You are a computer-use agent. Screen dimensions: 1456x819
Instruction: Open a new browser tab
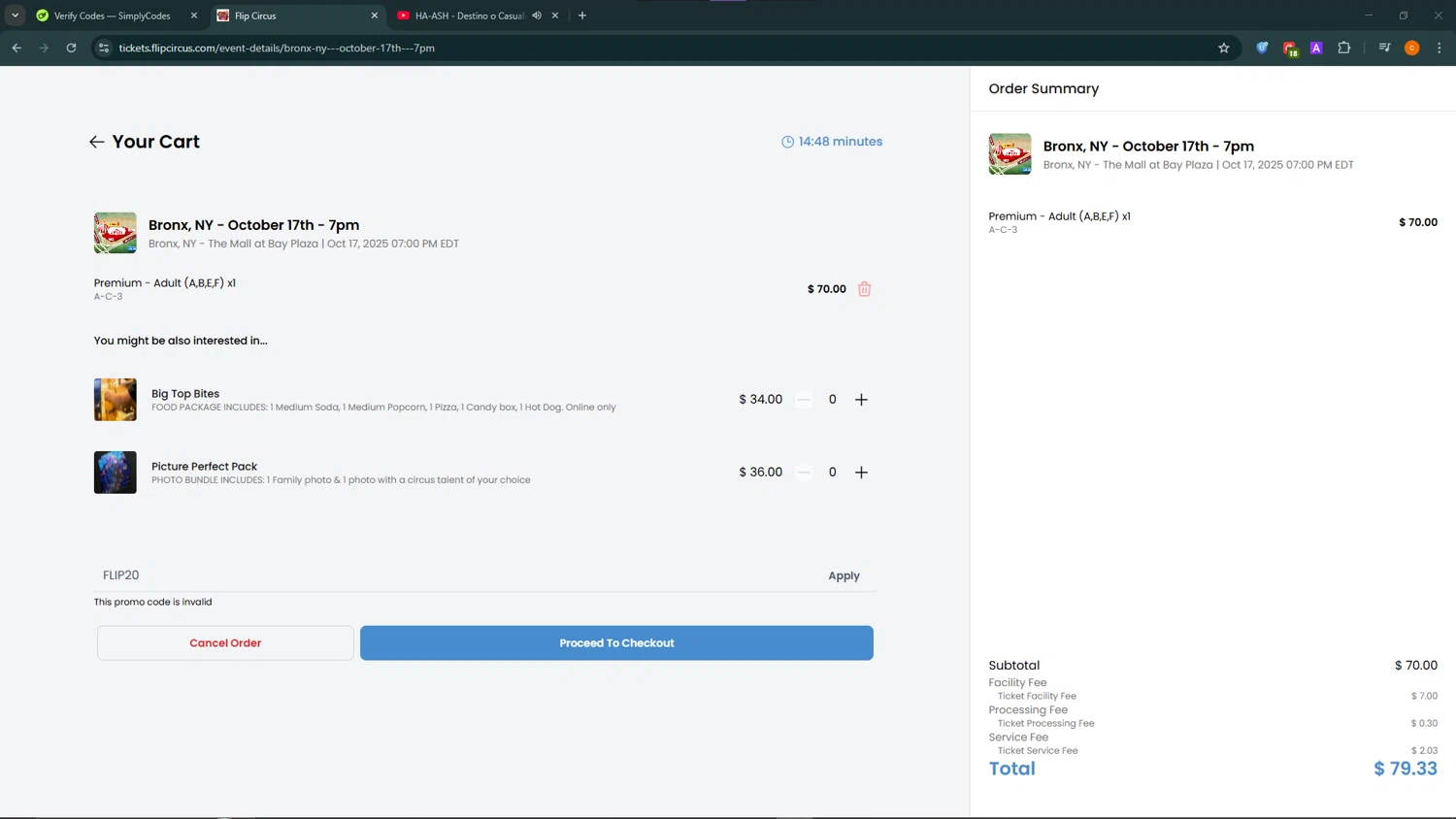(582, 16)
